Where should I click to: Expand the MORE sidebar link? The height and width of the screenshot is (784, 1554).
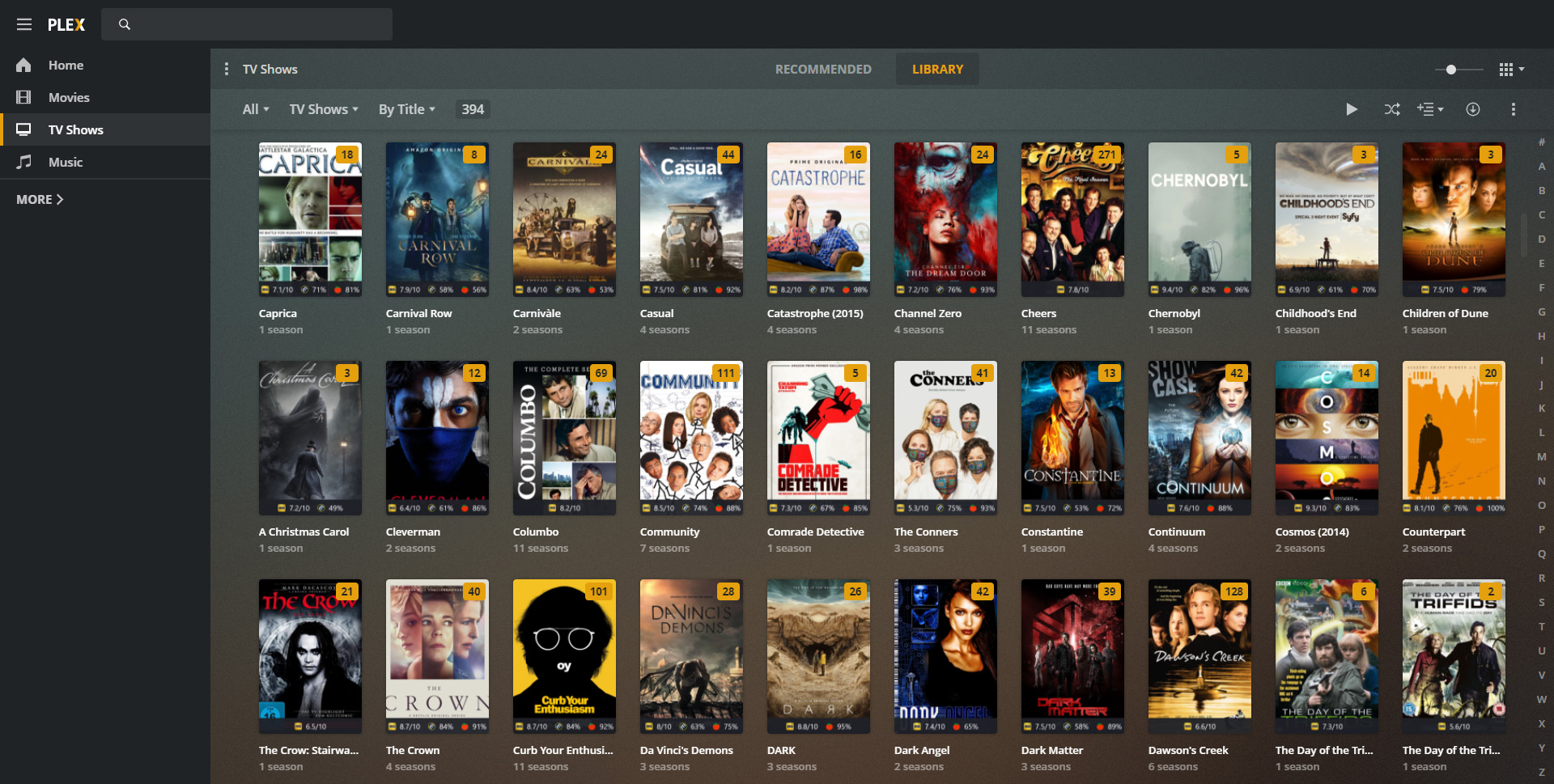tap(40, 200)
